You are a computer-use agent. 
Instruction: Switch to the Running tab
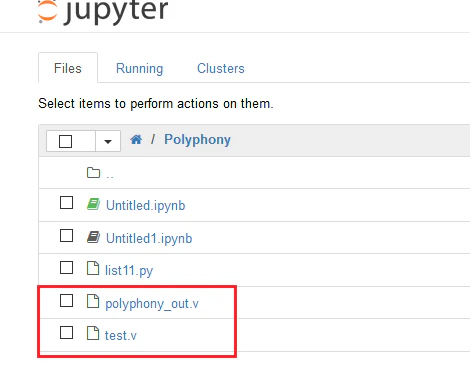[139, 68]
